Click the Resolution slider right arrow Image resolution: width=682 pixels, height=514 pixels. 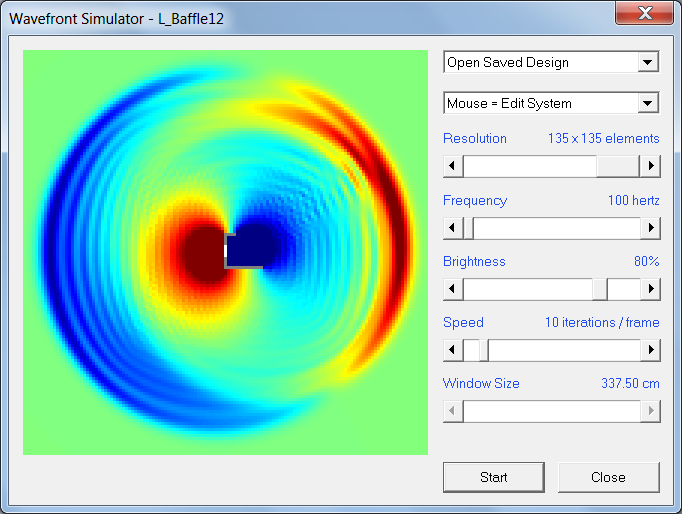(650, 166)
